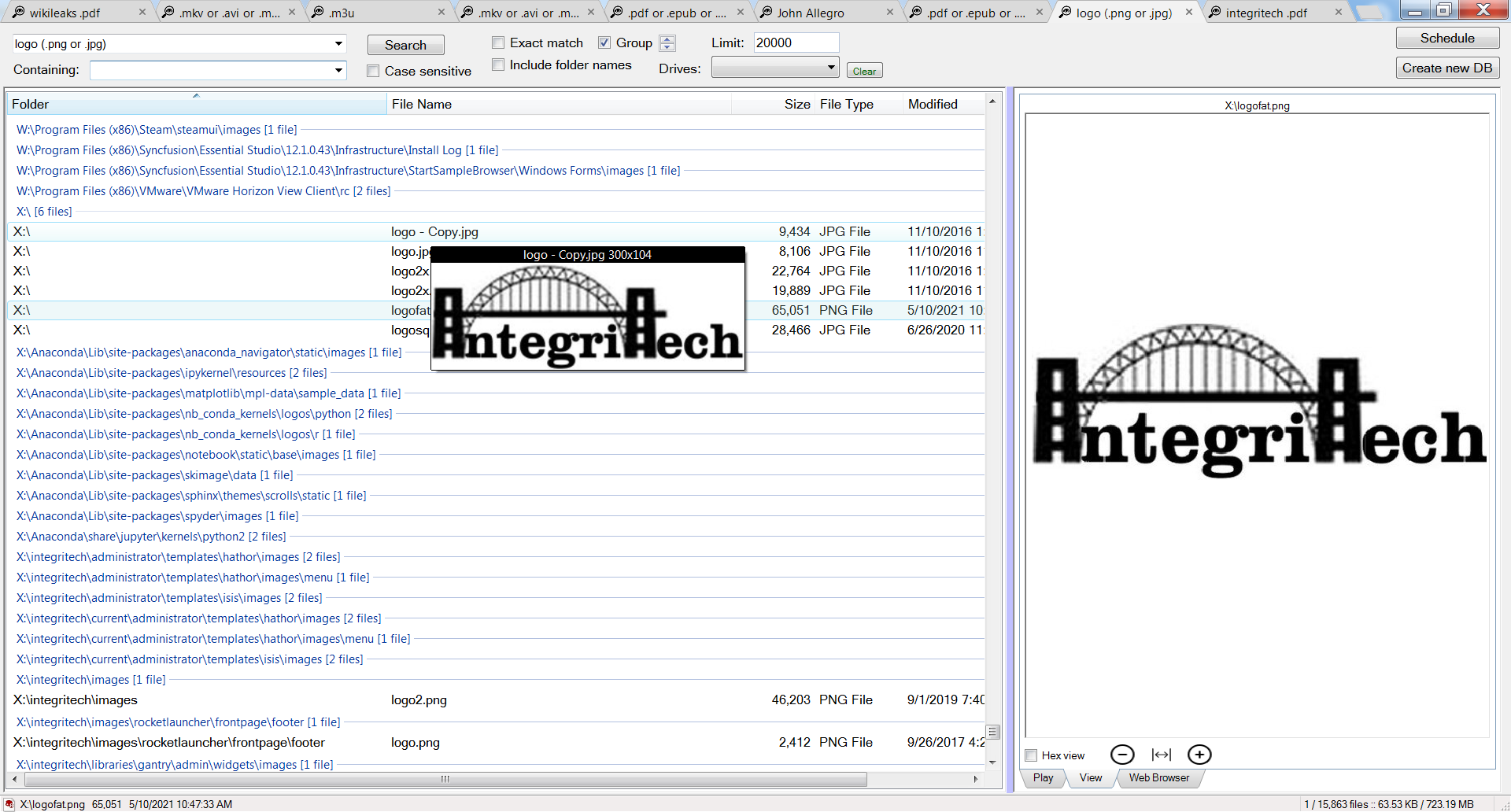Click the results list scroll up arrow
Viewport: 1511px width, 812px height.
tap(992, 101)
